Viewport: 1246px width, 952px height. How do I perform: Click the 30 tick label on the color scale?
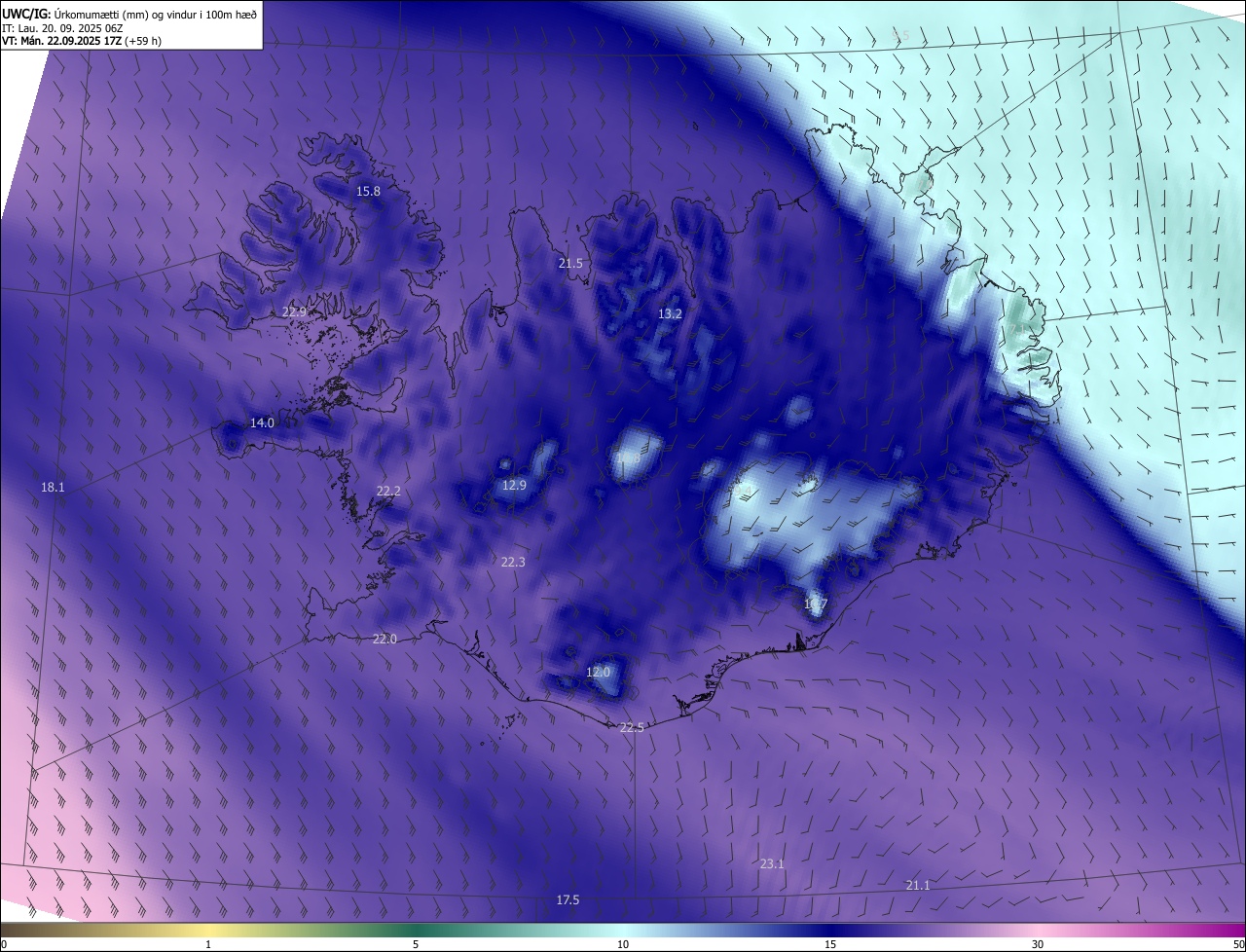[1038, 945]
